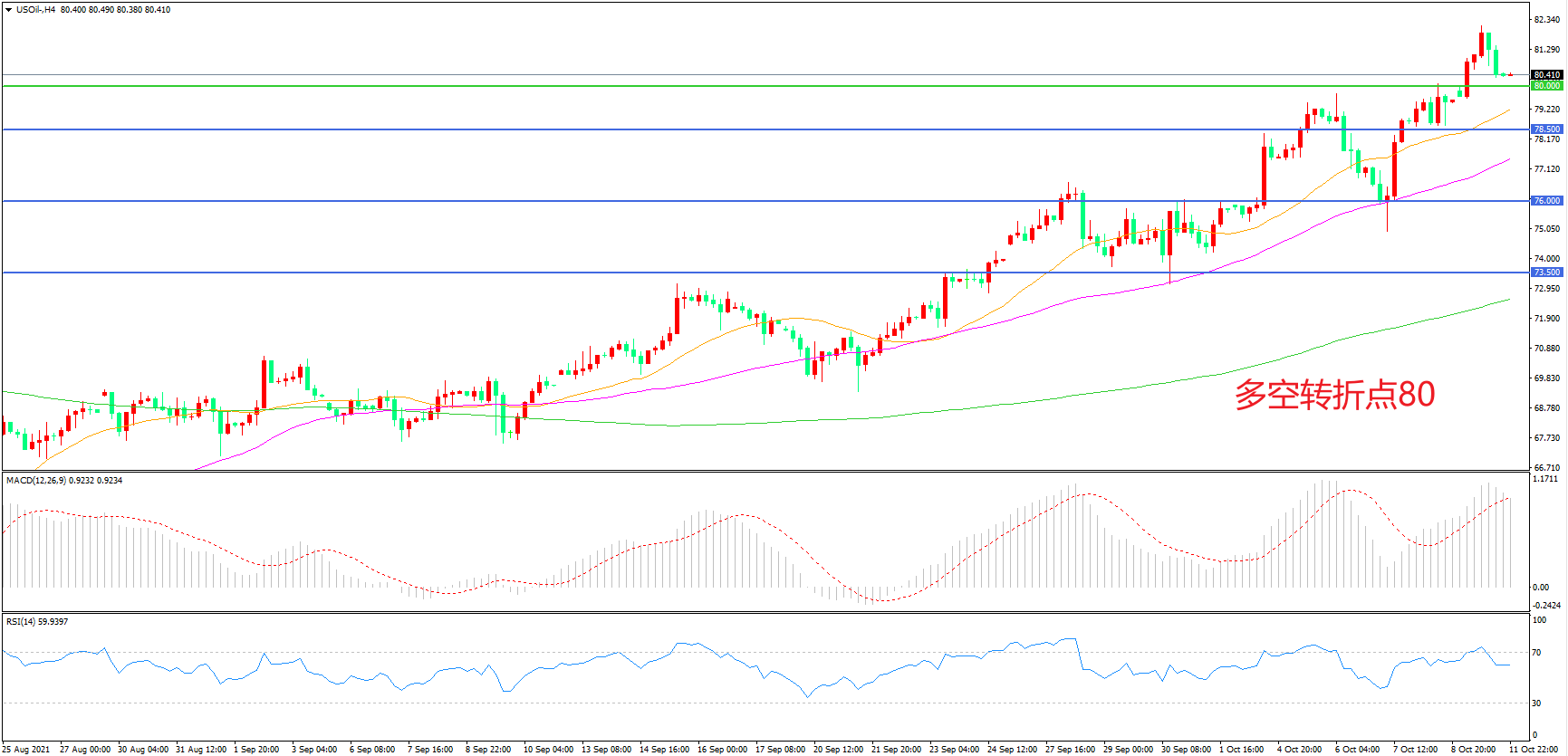Select the blue 78.500 price label

[x=1546, y=129]
